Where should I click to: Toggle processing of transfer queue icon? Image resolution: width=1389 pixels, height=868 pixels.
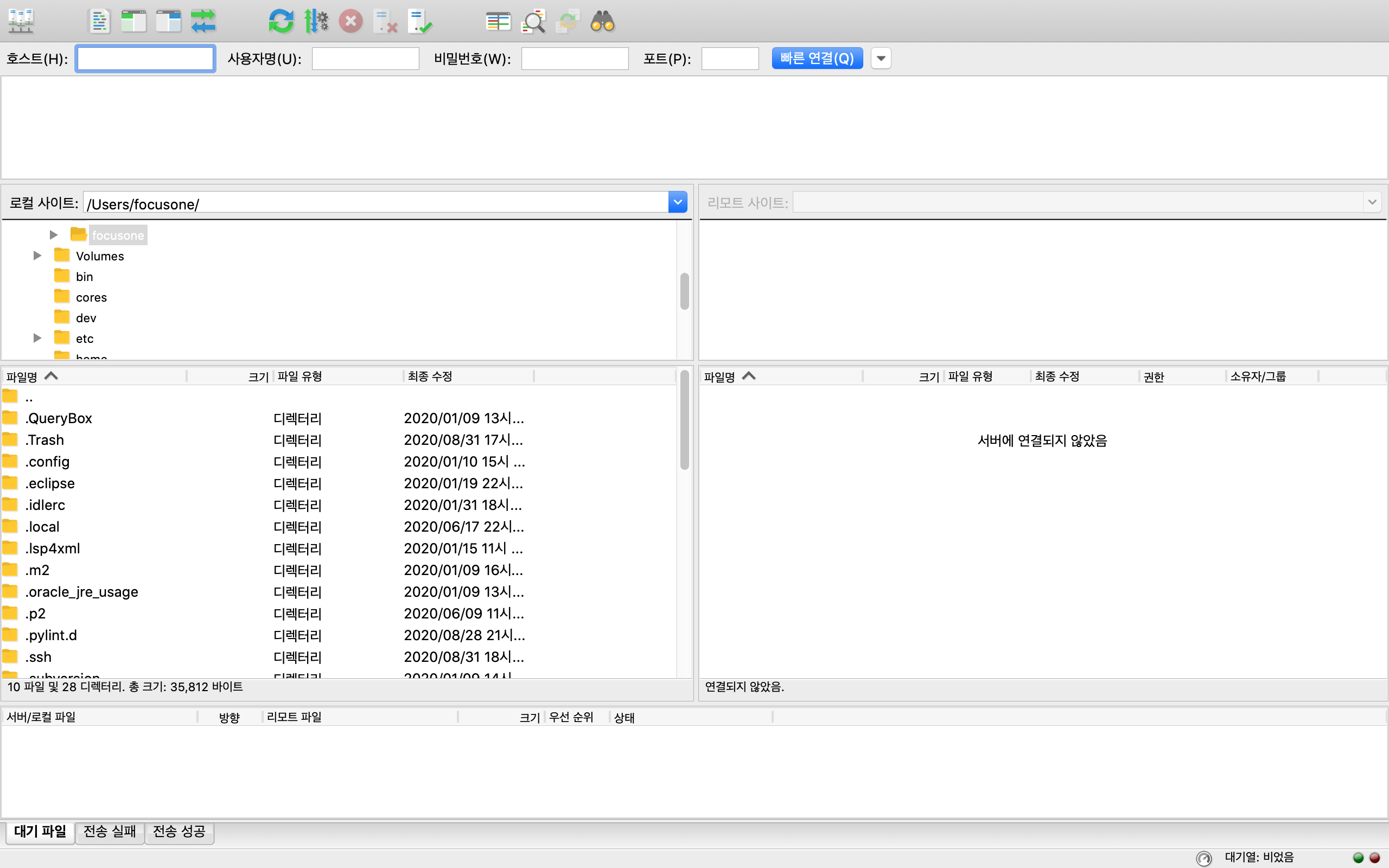316,21
